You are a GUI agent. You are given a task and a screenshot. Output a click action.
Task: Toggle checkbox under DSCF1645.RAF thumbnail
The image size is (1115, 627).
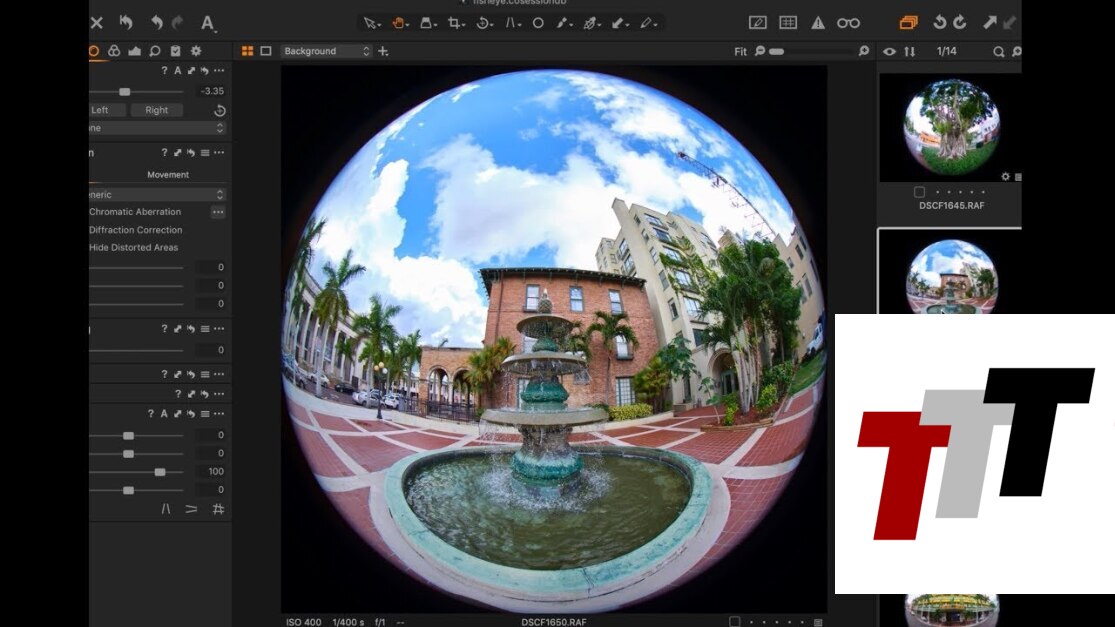(x=919, y=192)
